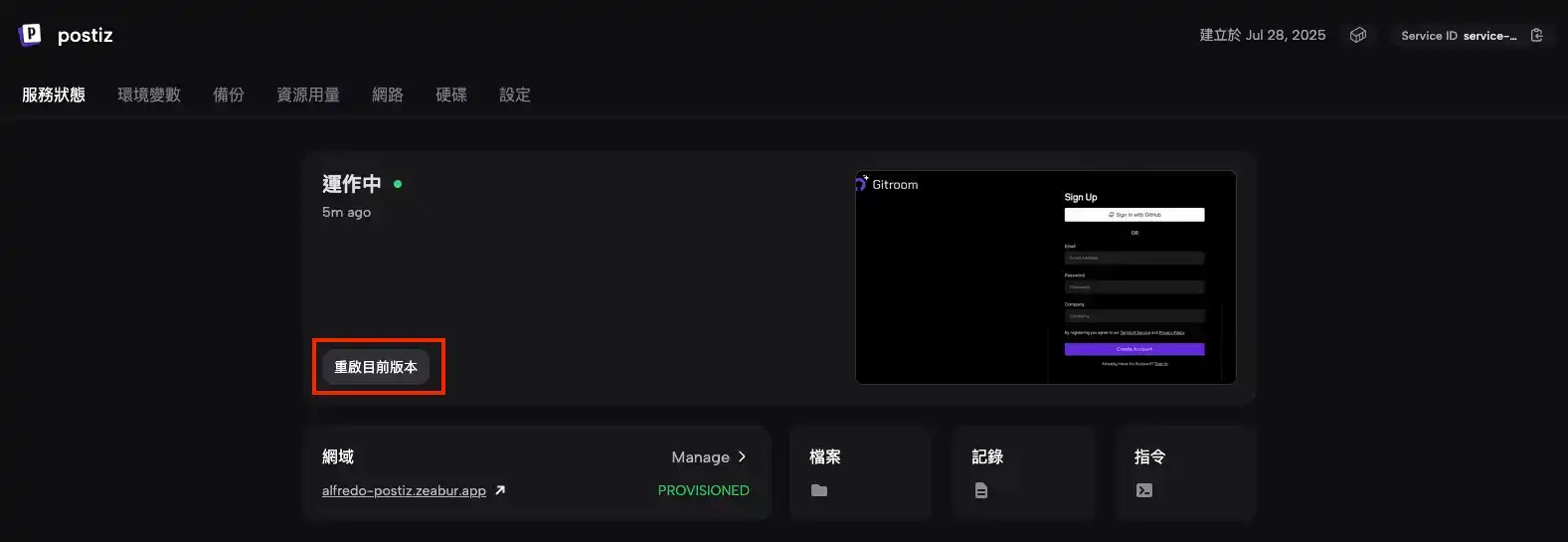
Task: Go to the 硬碟 tab
Action: (451, 94)
